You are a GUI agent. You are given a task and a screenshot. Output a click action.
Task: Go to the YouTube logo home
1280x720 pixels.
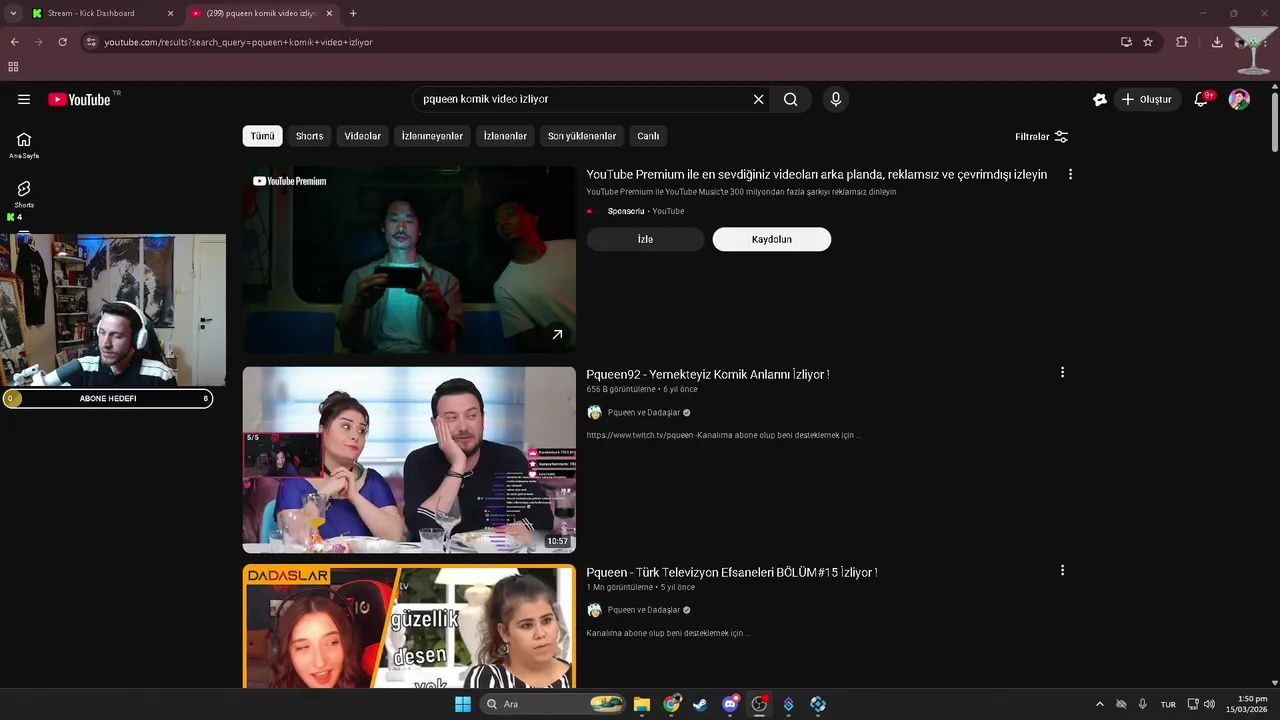click(x=79, y=99)
